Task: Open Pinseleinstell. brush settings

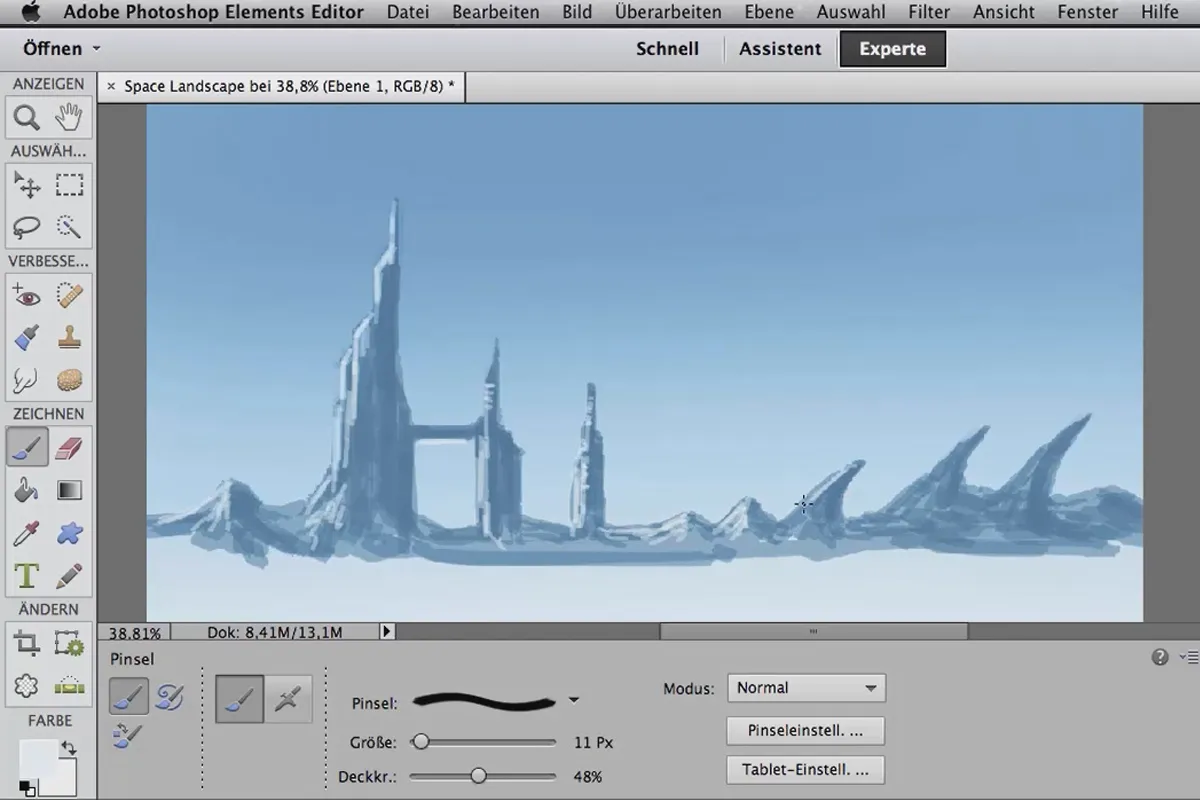Action: pos(806,730)
